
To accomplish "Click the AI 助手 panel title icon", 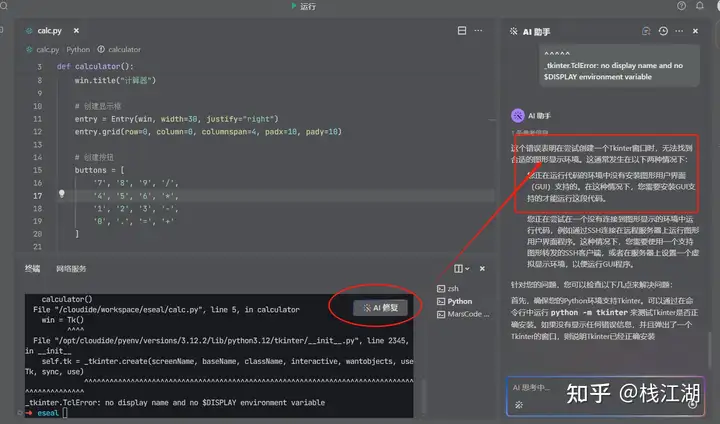I will [513, 31].
